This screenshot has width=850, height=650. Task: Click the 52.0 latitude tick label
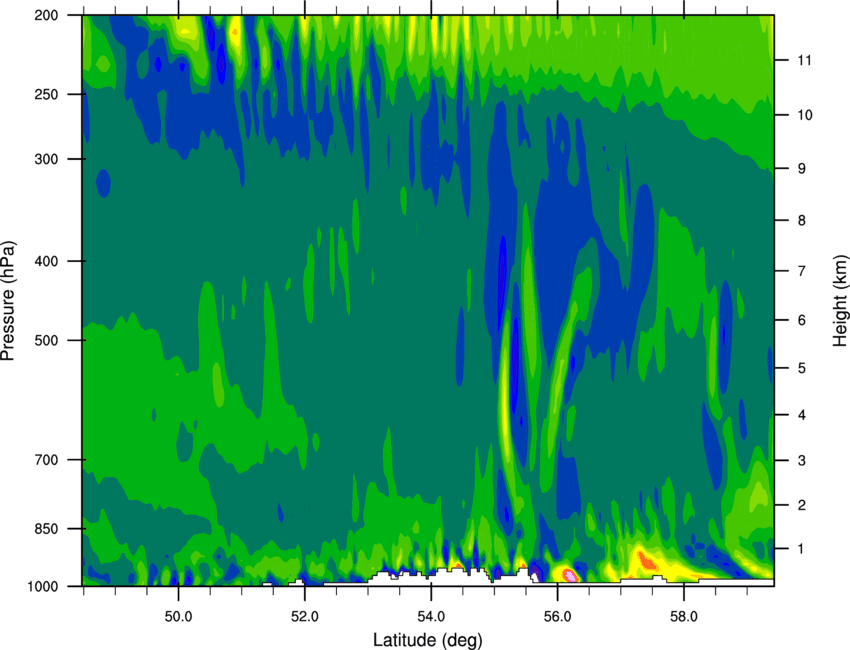(x=305, y=617)
